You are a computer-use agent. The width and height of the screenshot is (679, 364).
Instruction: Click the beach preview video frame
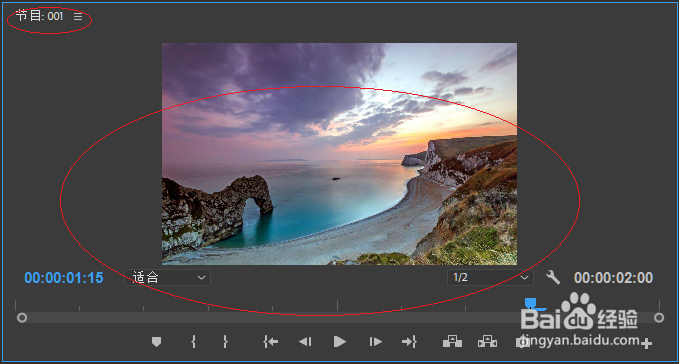340,154
